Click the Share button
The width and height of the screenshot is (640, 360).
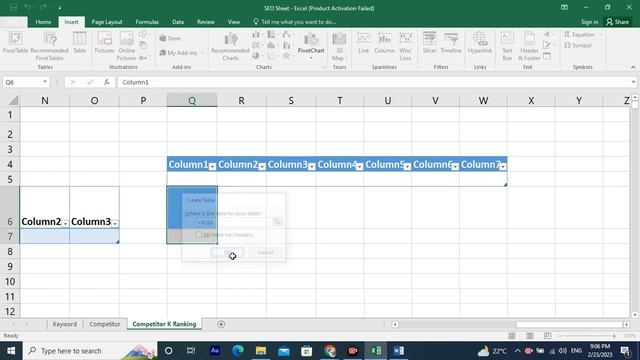tap(618, 22)
